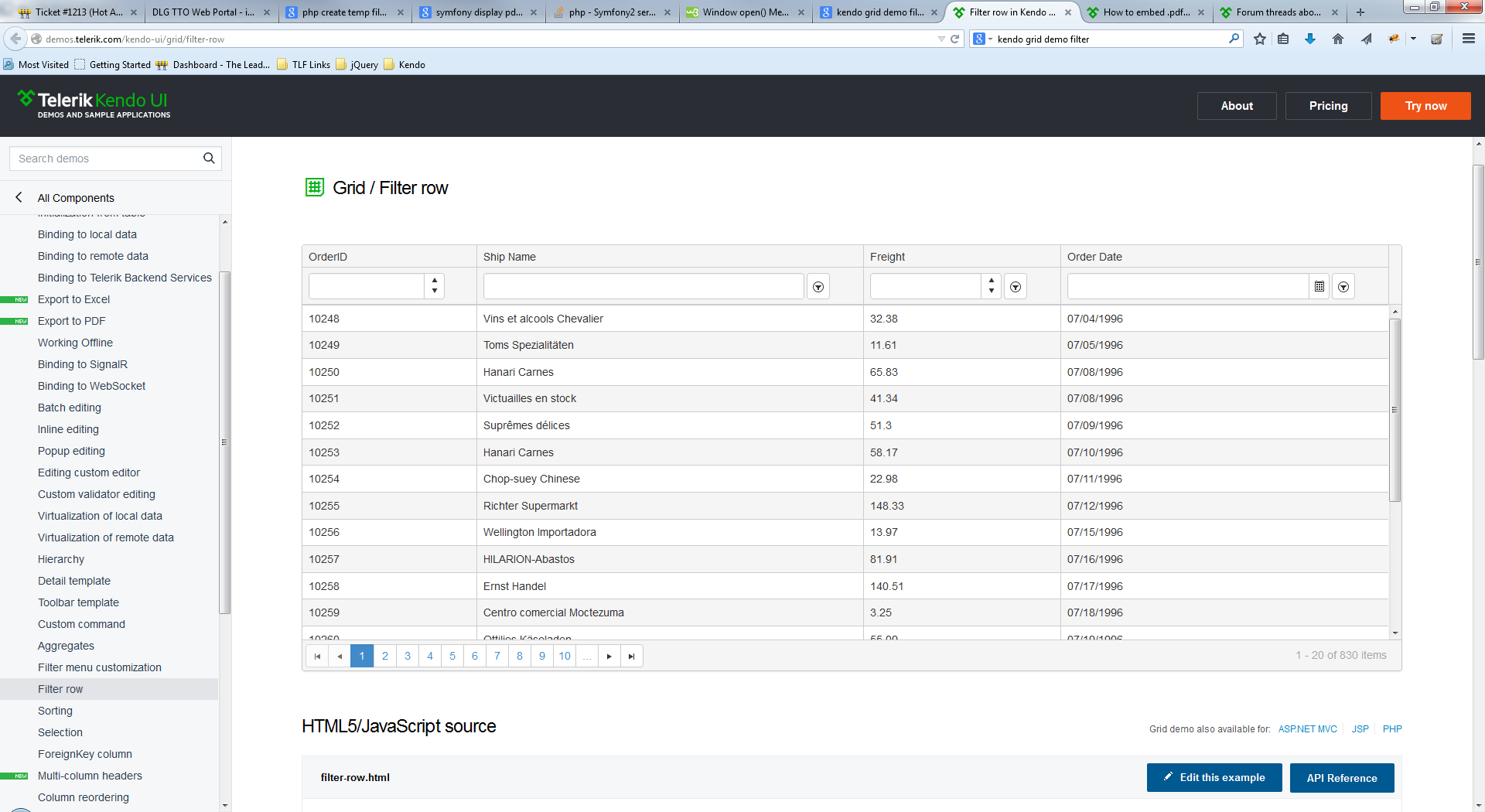Decrease the Freight filter value
This screenshot has width=1485, height=812.
pyautogui.click(x=992, y=292)
